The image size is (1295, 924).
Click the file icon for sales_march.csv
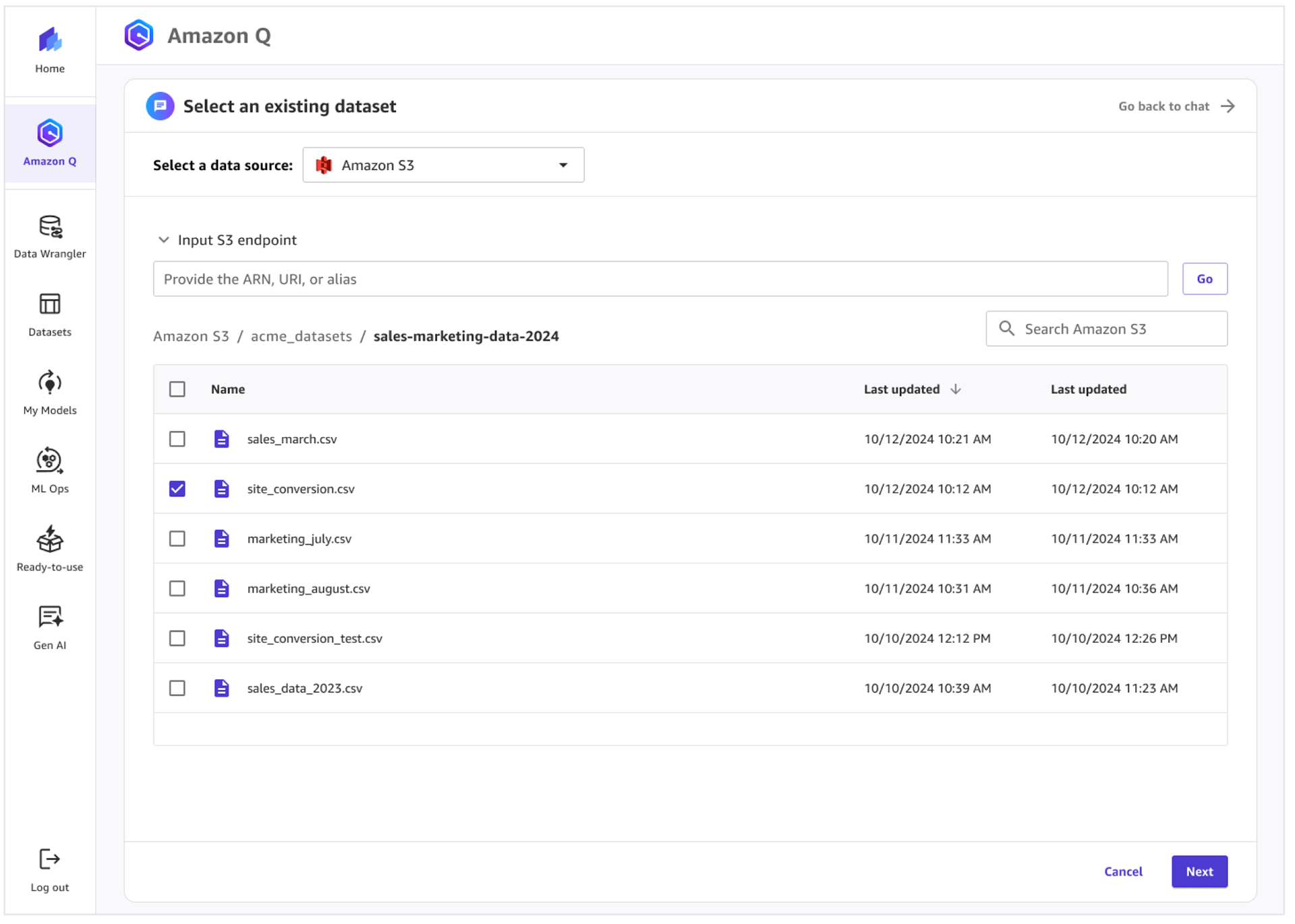coord(221,439)
